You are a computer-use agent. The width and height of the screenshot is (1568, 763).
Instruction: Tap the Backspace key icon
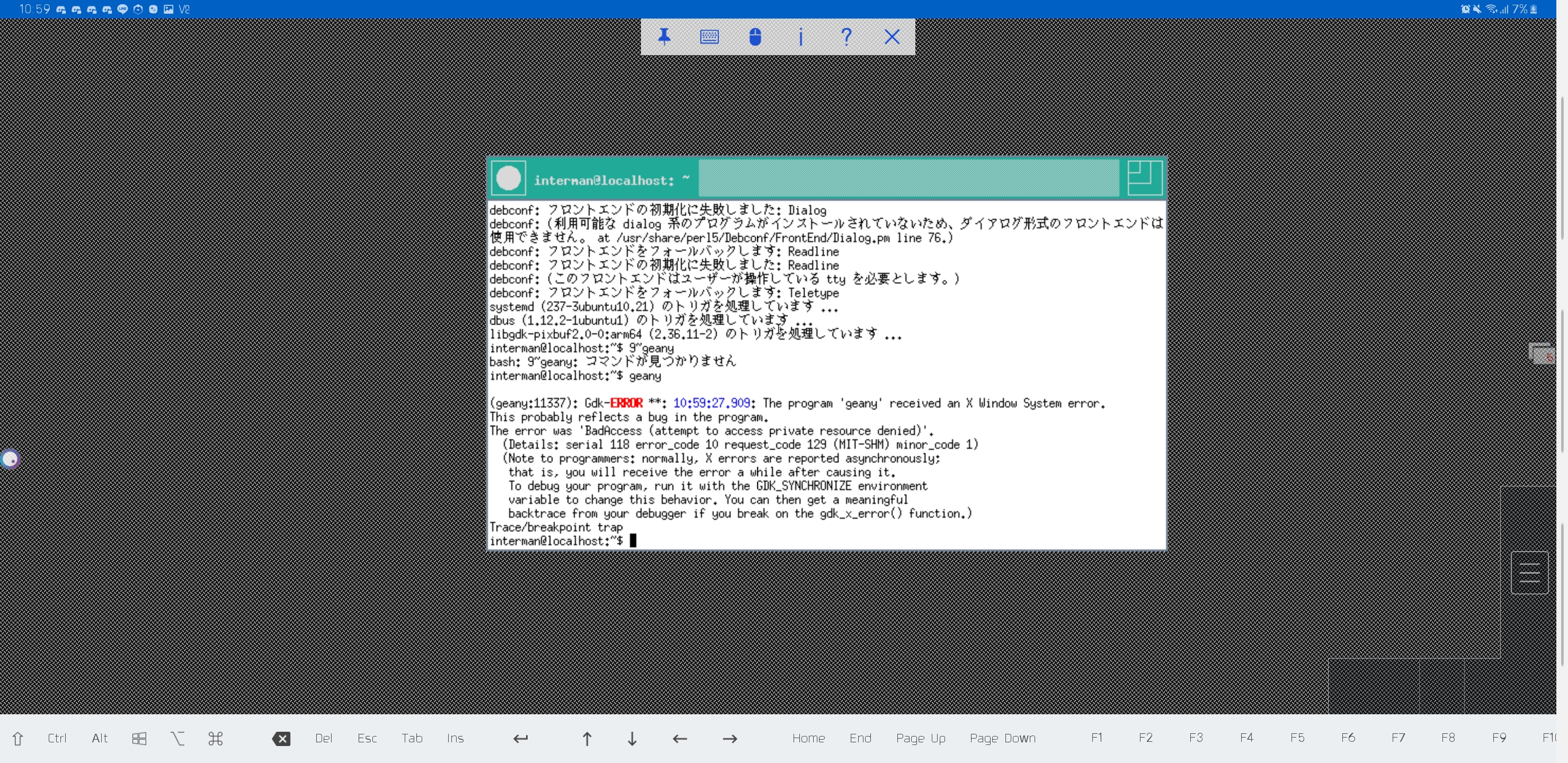281,739
